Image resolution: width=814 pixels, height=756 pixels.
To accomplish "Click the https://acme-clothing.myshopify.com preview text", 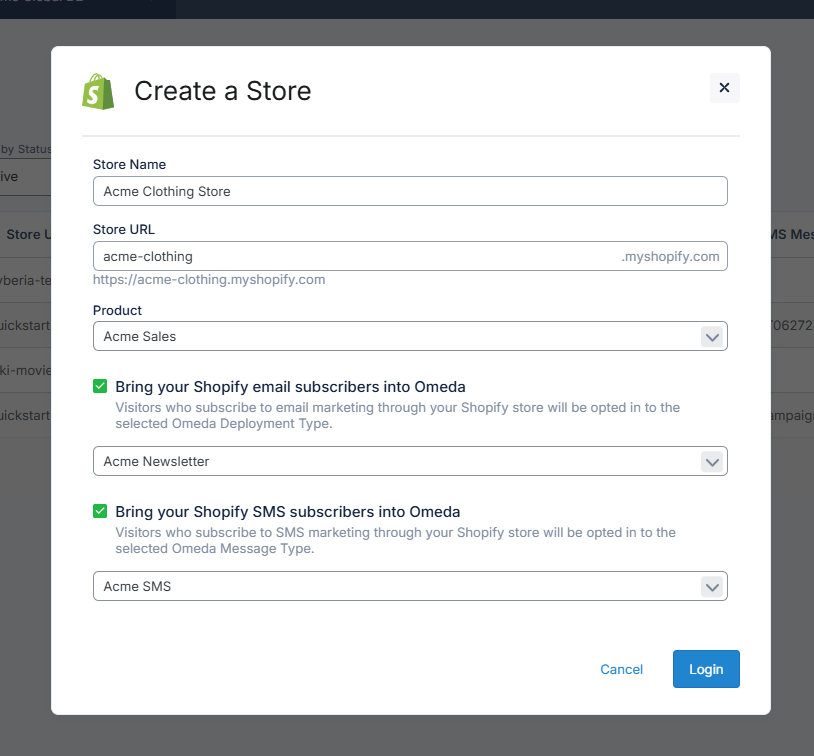I will point(209,280).
